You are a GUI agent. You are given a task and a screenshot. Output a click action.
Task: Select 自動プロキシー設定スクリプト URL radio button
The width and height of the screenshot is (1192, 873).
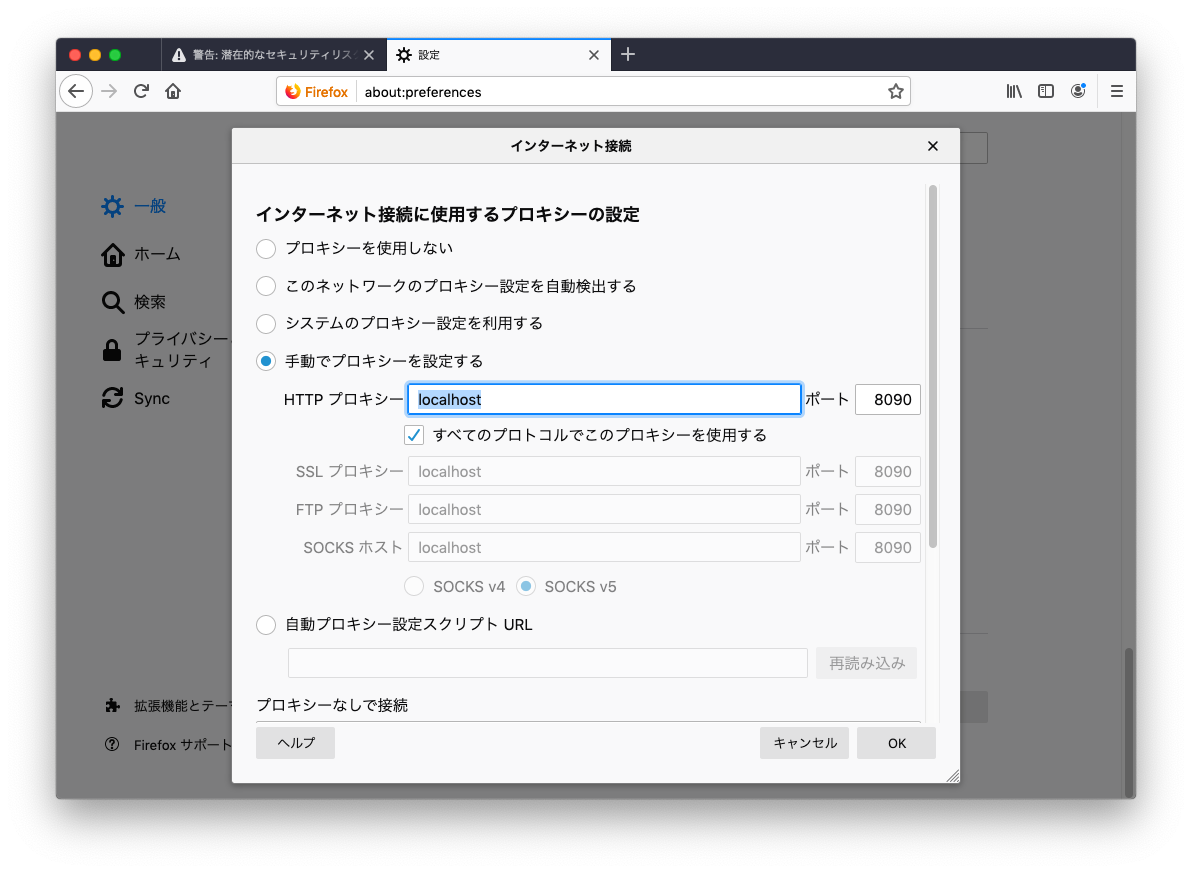tap(266, 625)
